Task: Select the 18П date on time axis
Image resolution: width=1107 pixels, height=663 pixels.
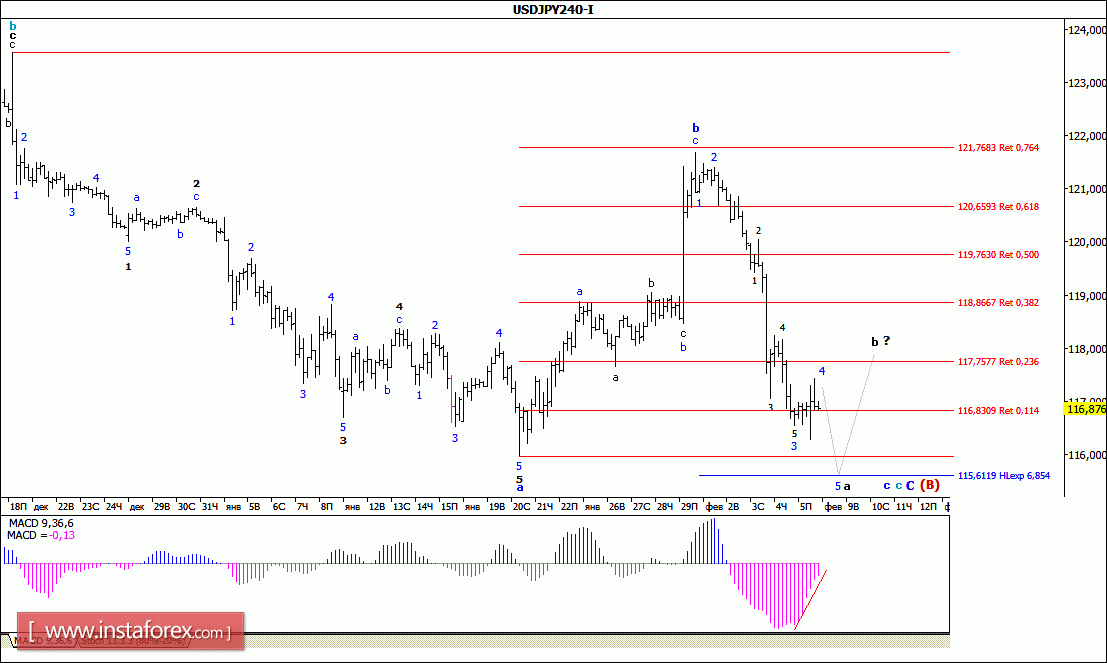Action: tap(18, 506)
